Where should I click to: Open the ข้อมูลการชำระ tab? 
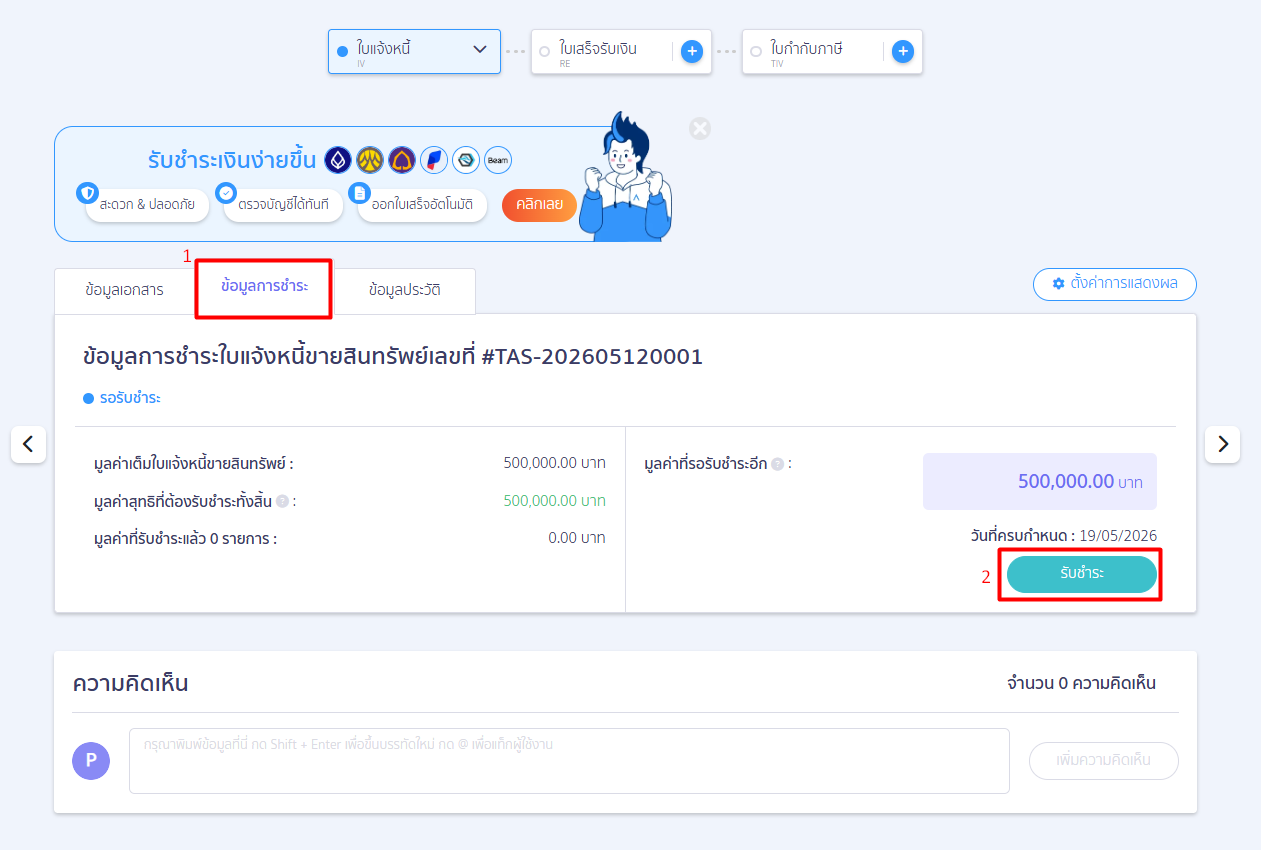(x=265, y=287)
